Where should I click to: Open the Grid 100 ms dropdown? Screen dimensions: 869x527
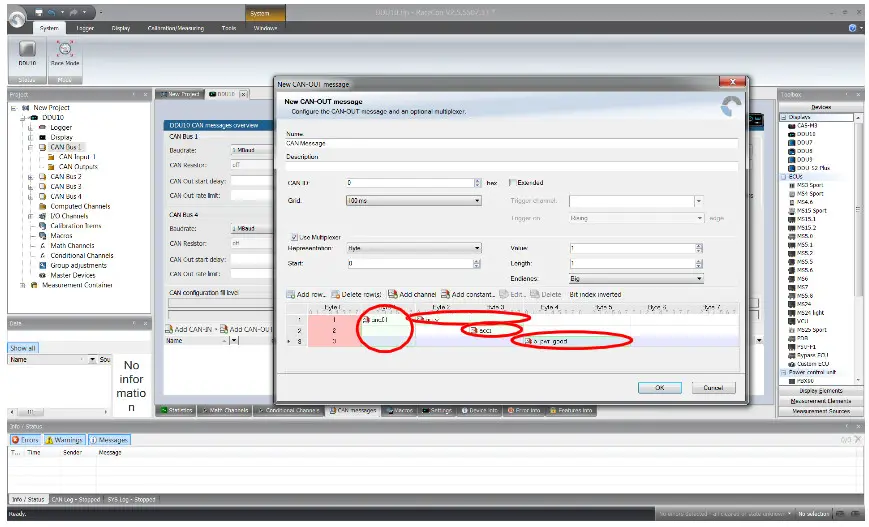coord(413,201)
